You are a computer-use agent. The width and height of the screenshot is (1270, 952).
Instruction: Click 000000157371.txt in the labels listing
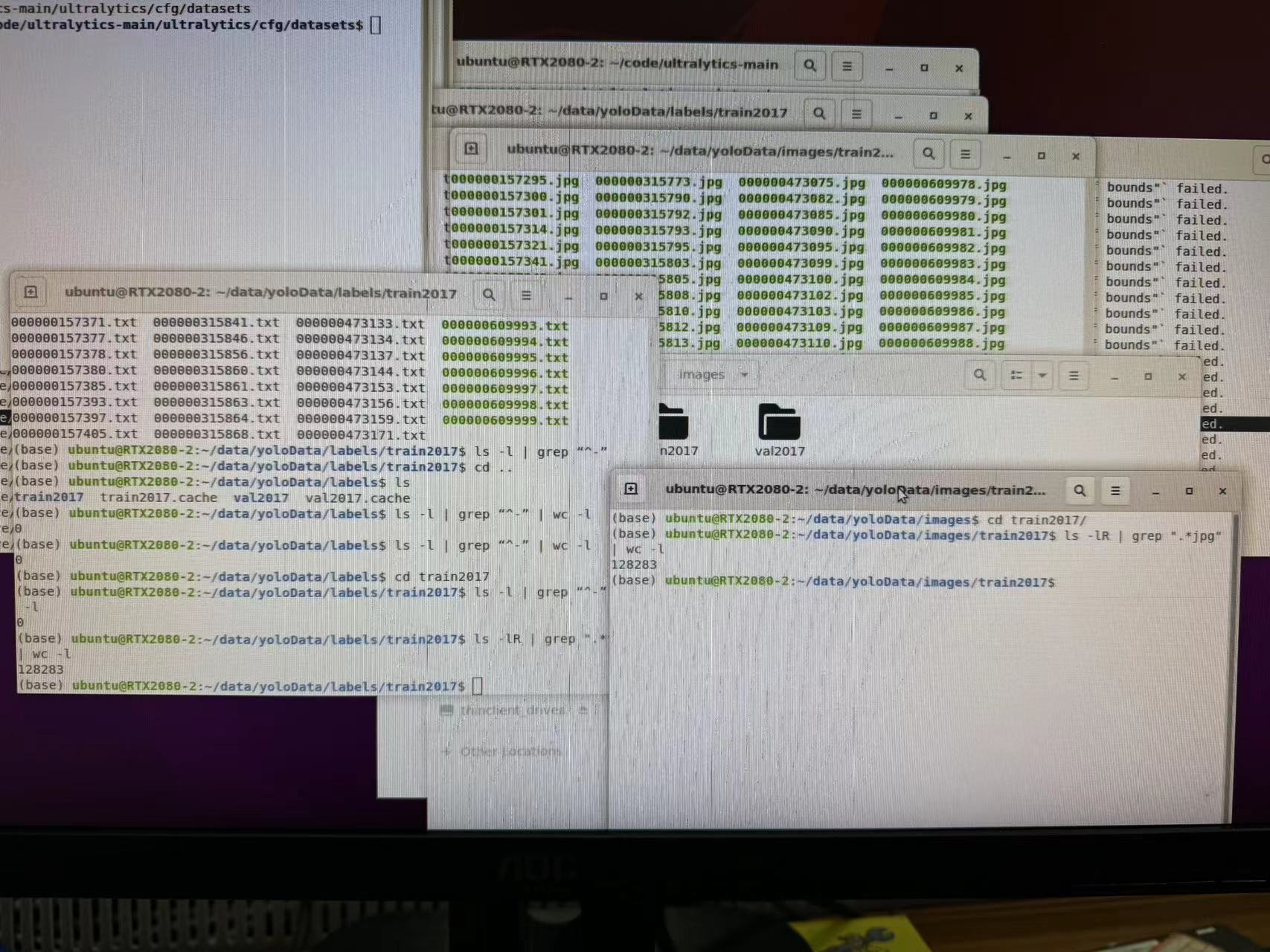pyautogui.click(x=74, y=322)
